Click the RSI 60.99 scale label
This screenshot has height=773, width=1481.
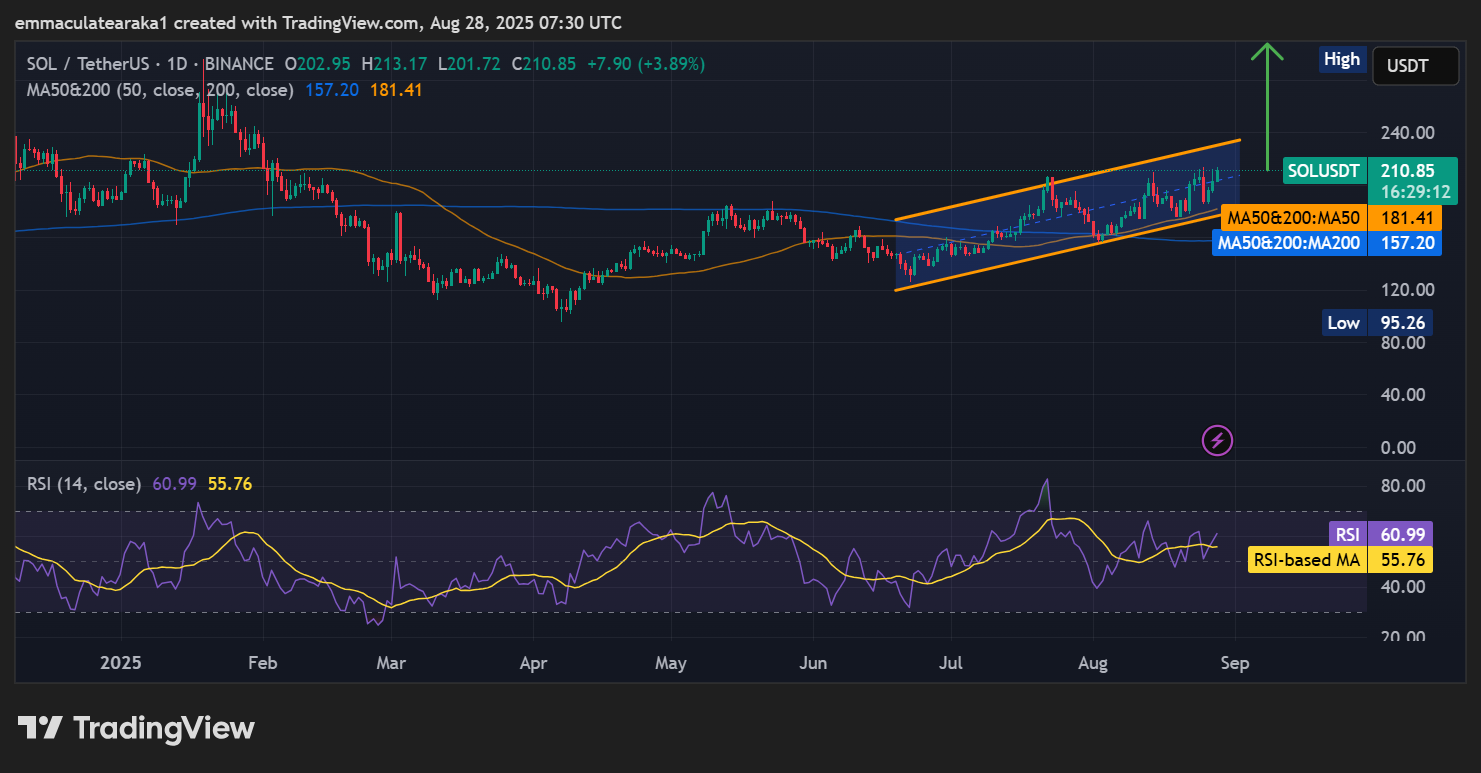pos(1380,534)
